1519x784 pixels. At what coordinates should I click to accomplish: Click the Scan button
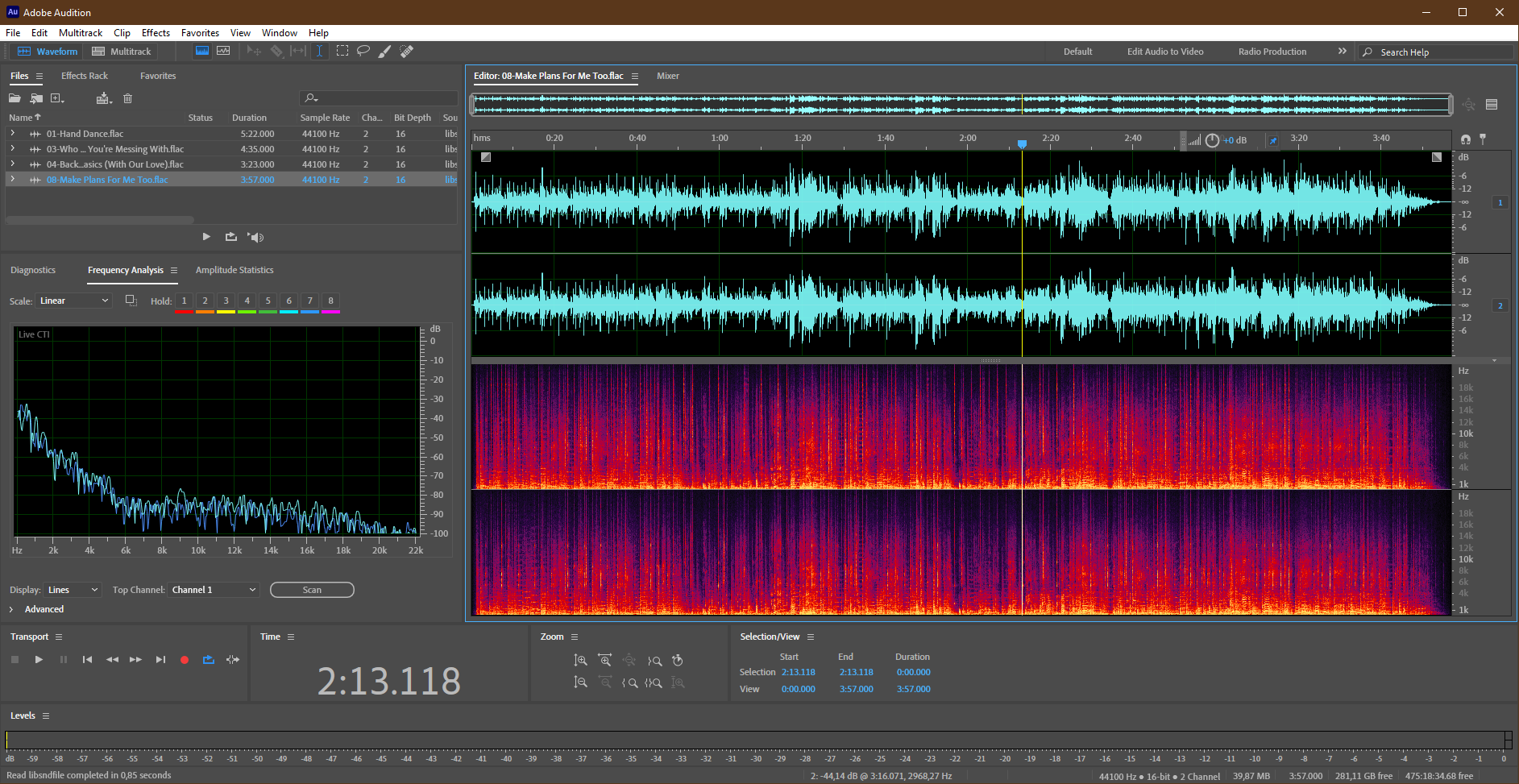[x=312, y=590]
